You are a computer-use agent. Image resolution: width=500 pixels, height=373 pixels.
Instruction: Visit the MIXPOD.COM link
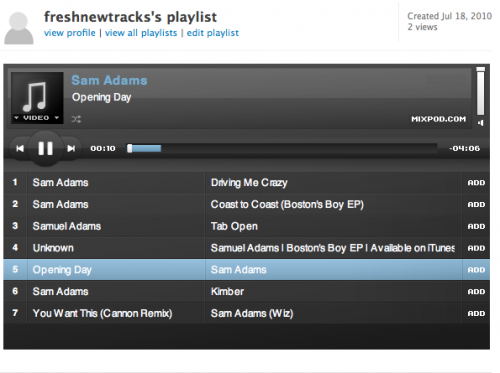point(438,119)
